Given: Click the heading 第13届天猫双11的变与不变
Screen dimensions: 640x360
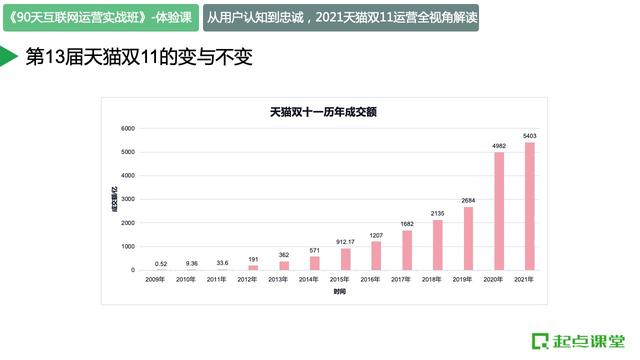Looking at the screenshot, I should [x=139, y=56].
